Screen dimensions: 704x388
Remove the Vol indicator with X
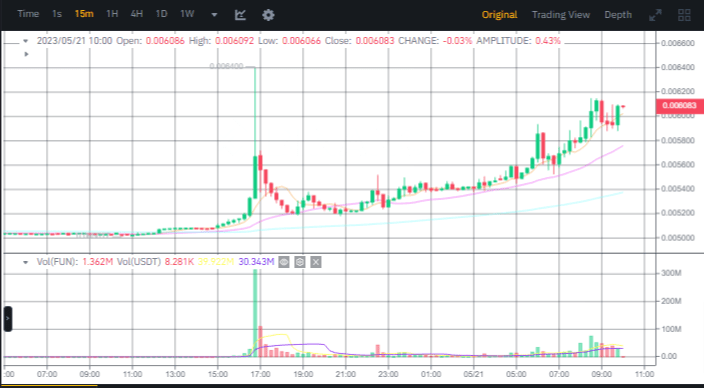pos(316,262)
